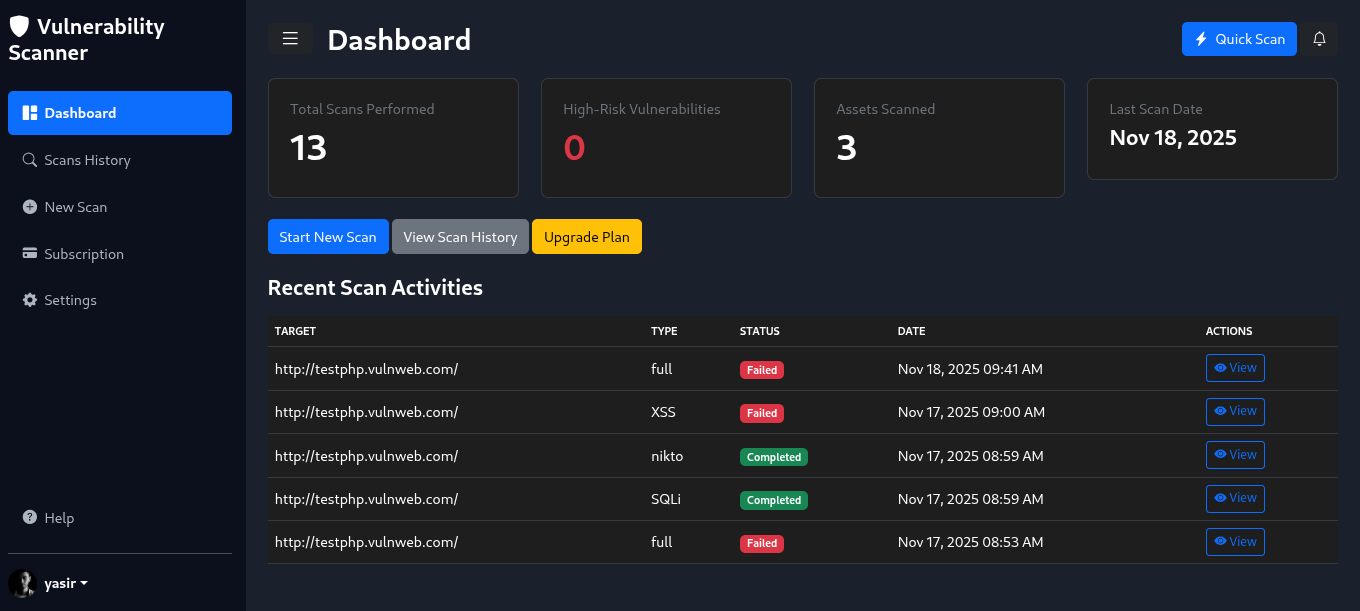Click the Upgrade Plan button
The image size is (1360, 611).
tap(587, 237)
